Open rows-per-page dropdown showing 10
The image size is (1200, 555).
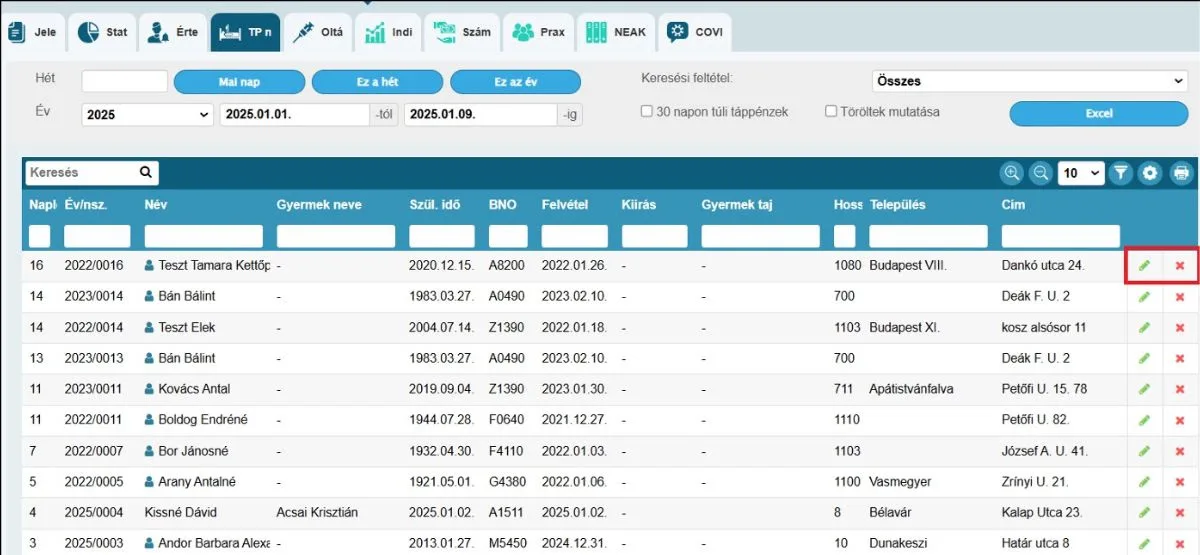pos(1081,173)
